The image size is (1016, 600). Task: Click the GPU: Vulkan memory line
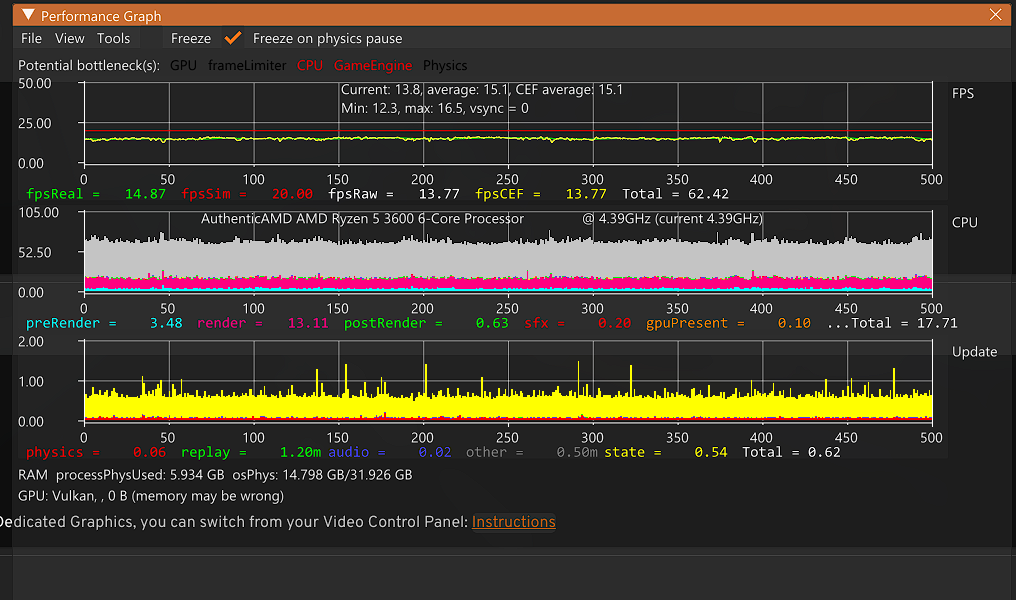(151, 496)
